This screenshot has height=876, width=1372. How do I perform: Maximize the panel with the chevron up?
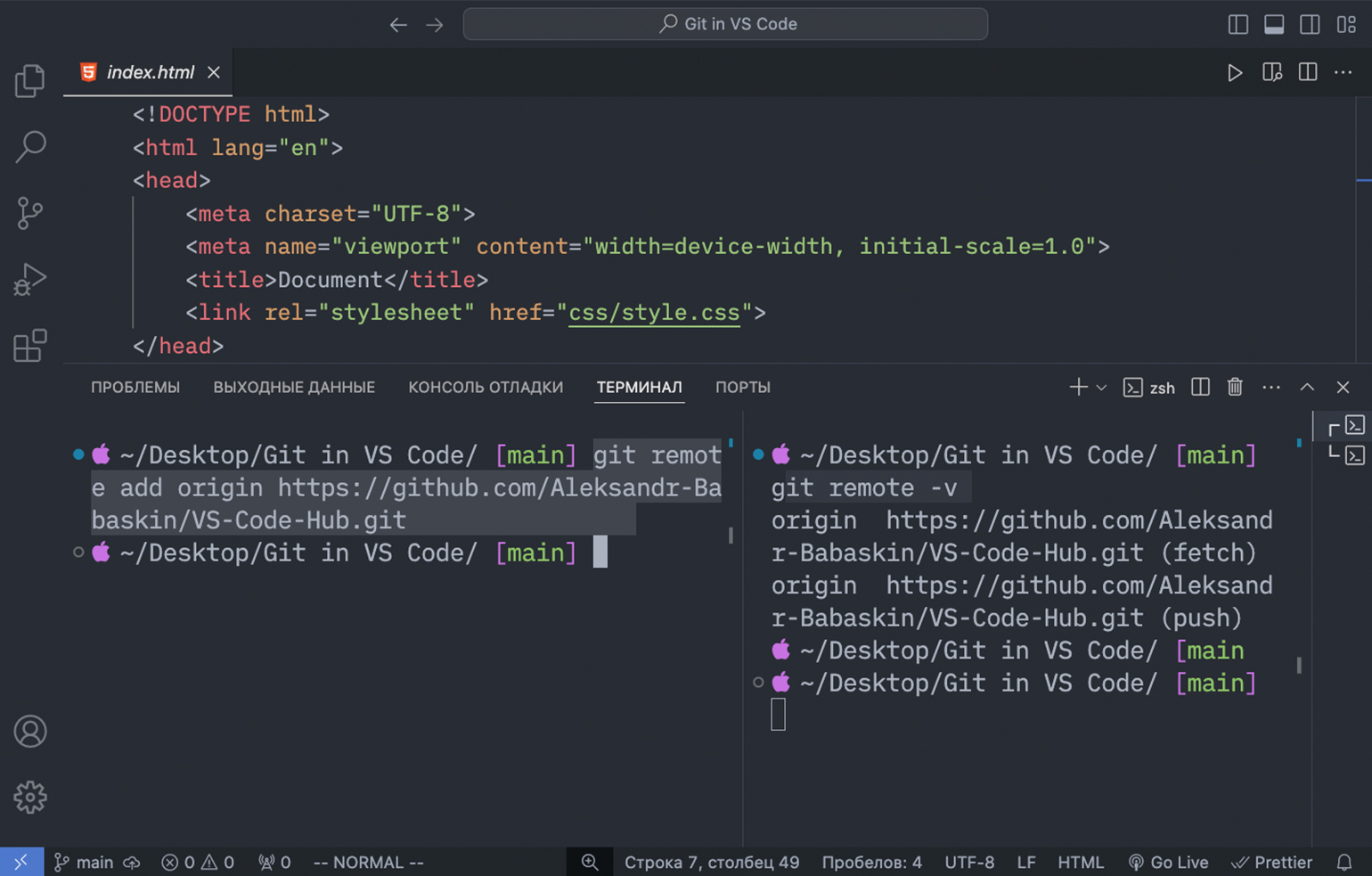1307,387
